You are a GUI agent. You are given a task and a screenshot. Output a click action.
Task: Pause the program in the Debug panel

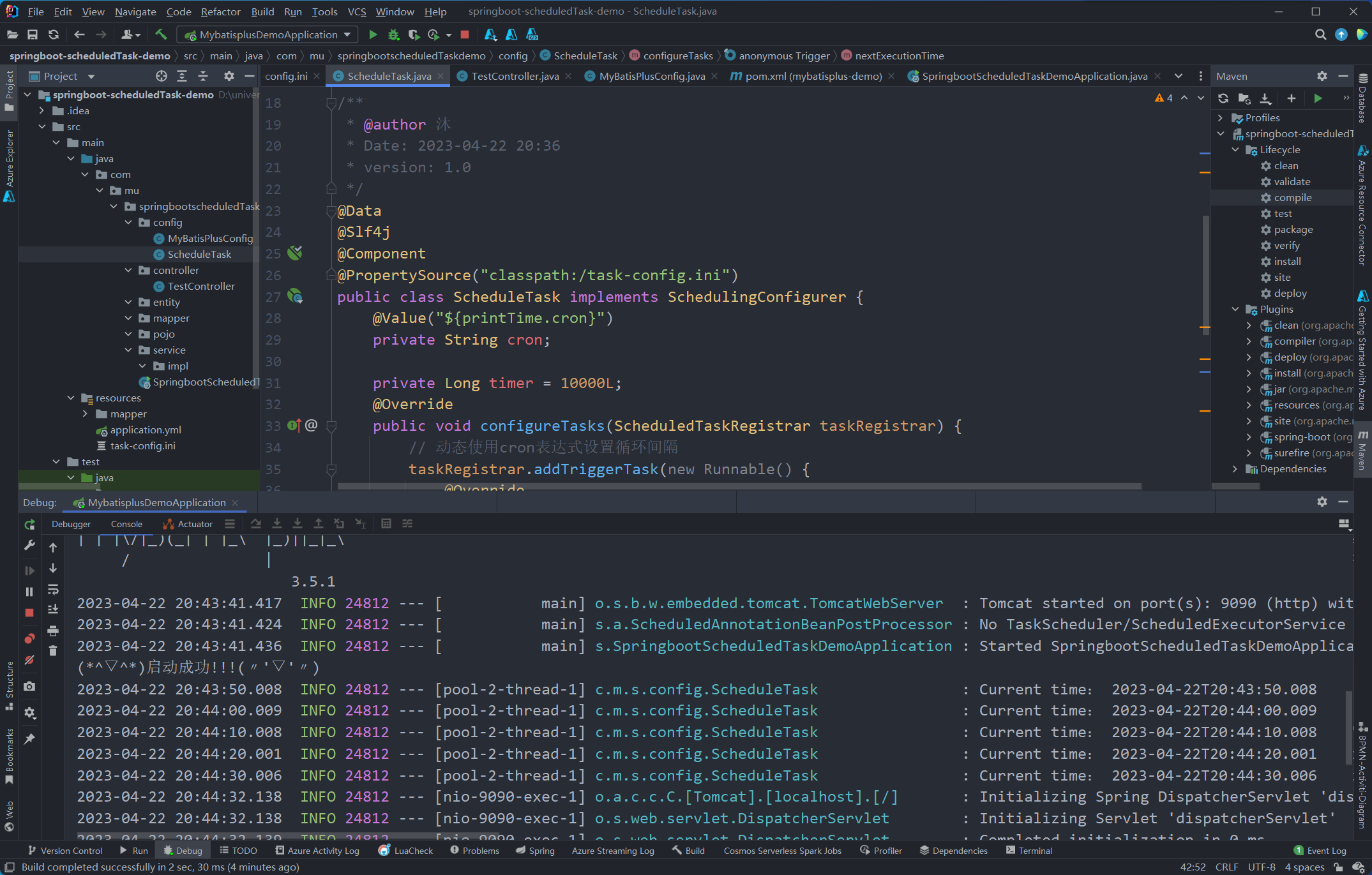(x=29, y=592)
